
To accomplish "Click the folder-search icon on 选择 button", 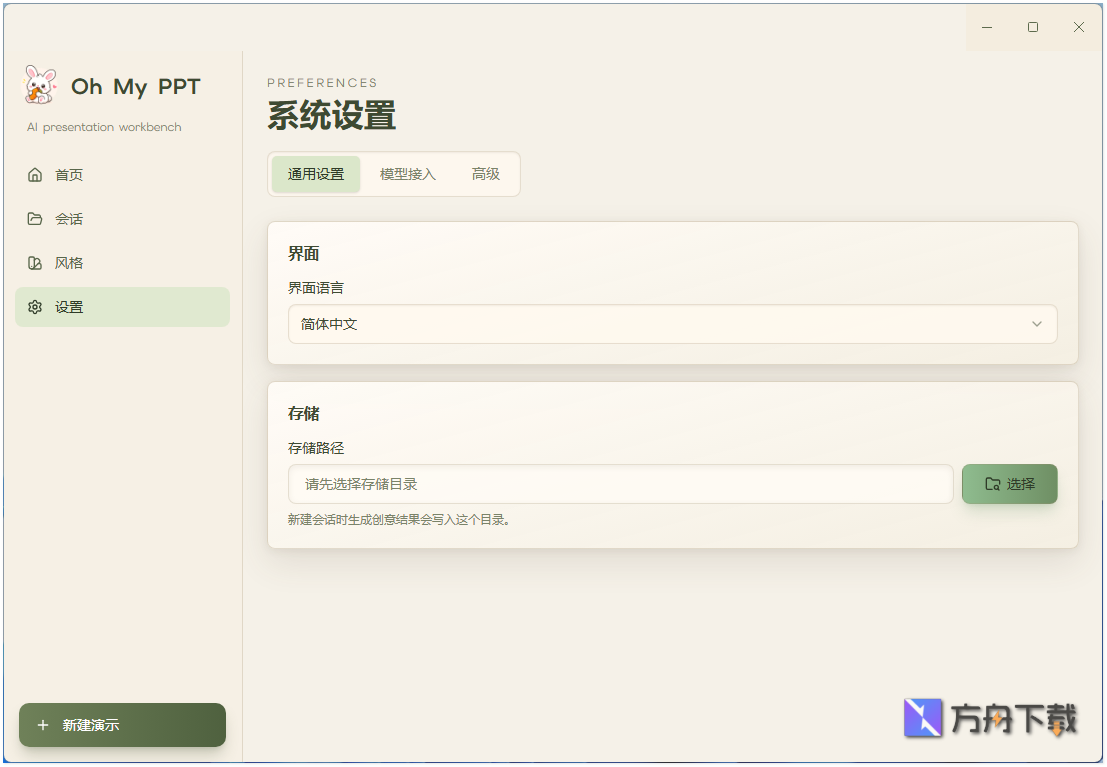I will pos(993,484).
